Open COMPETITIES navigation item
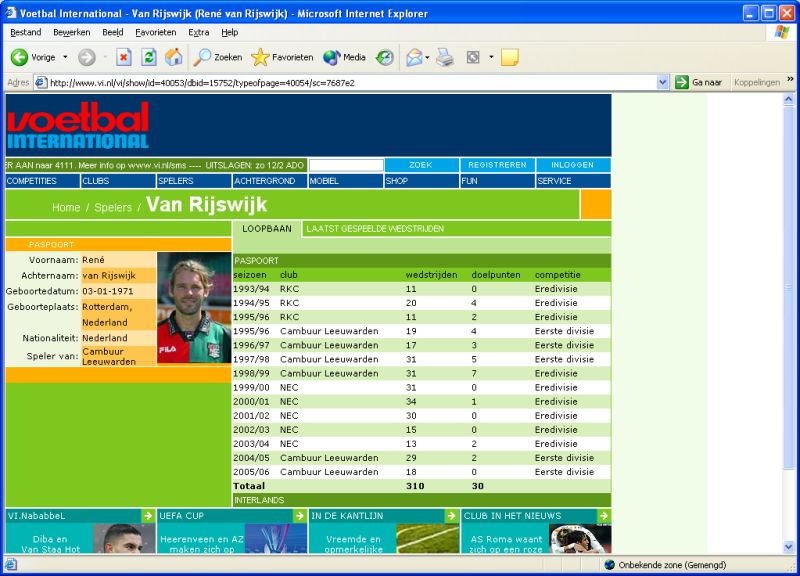Image resolution: width=800 pixels, height=576 pixels. click(x=42, y=181)
